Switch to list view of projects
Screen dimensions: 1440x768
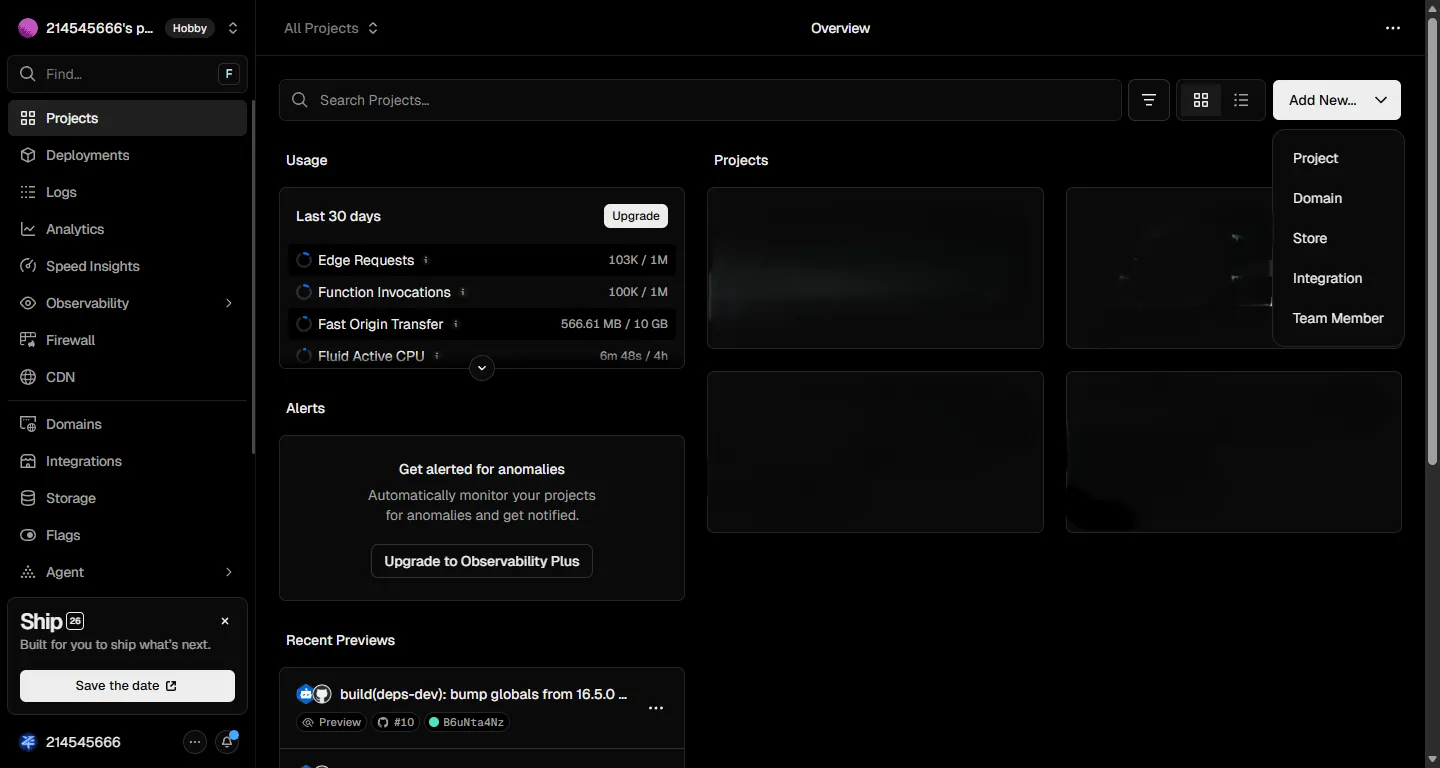[x=1241, y=100]
